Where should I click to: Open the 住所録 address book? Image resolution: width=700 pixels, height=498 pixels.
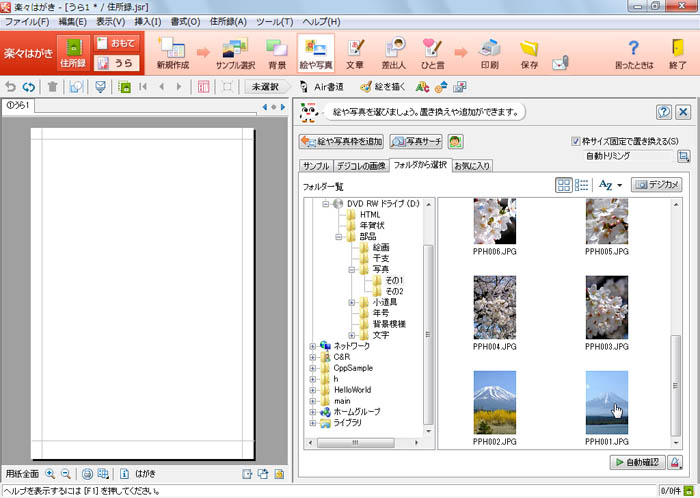click(x=72, y=52)
